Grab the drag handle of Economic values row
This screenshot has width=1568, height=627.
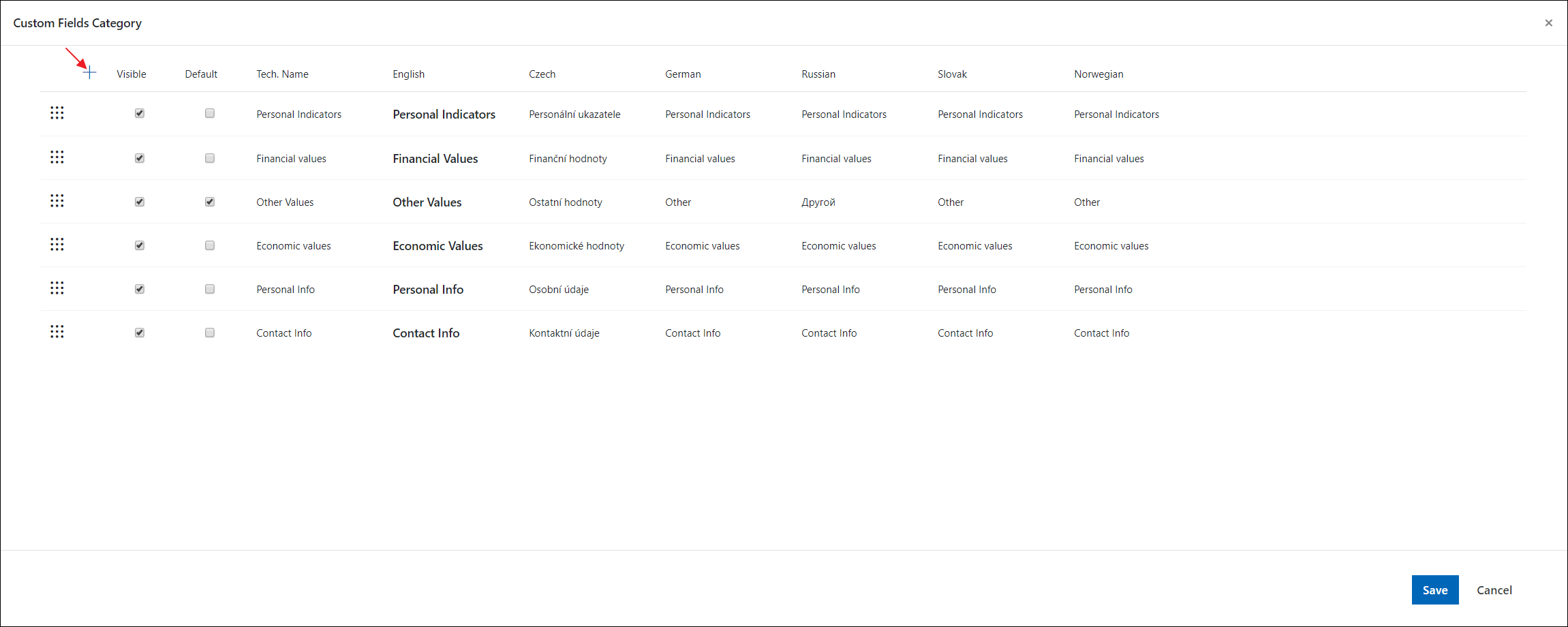[x=57, y=245]
